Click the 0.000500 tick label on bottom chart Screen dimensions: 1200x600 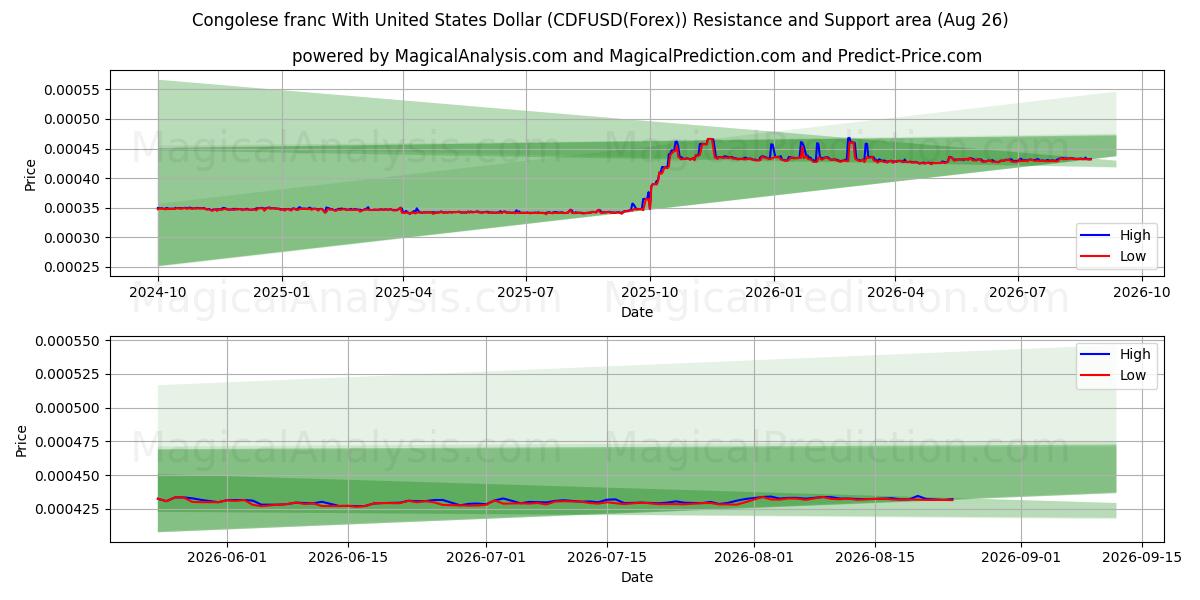pos(68,408)
